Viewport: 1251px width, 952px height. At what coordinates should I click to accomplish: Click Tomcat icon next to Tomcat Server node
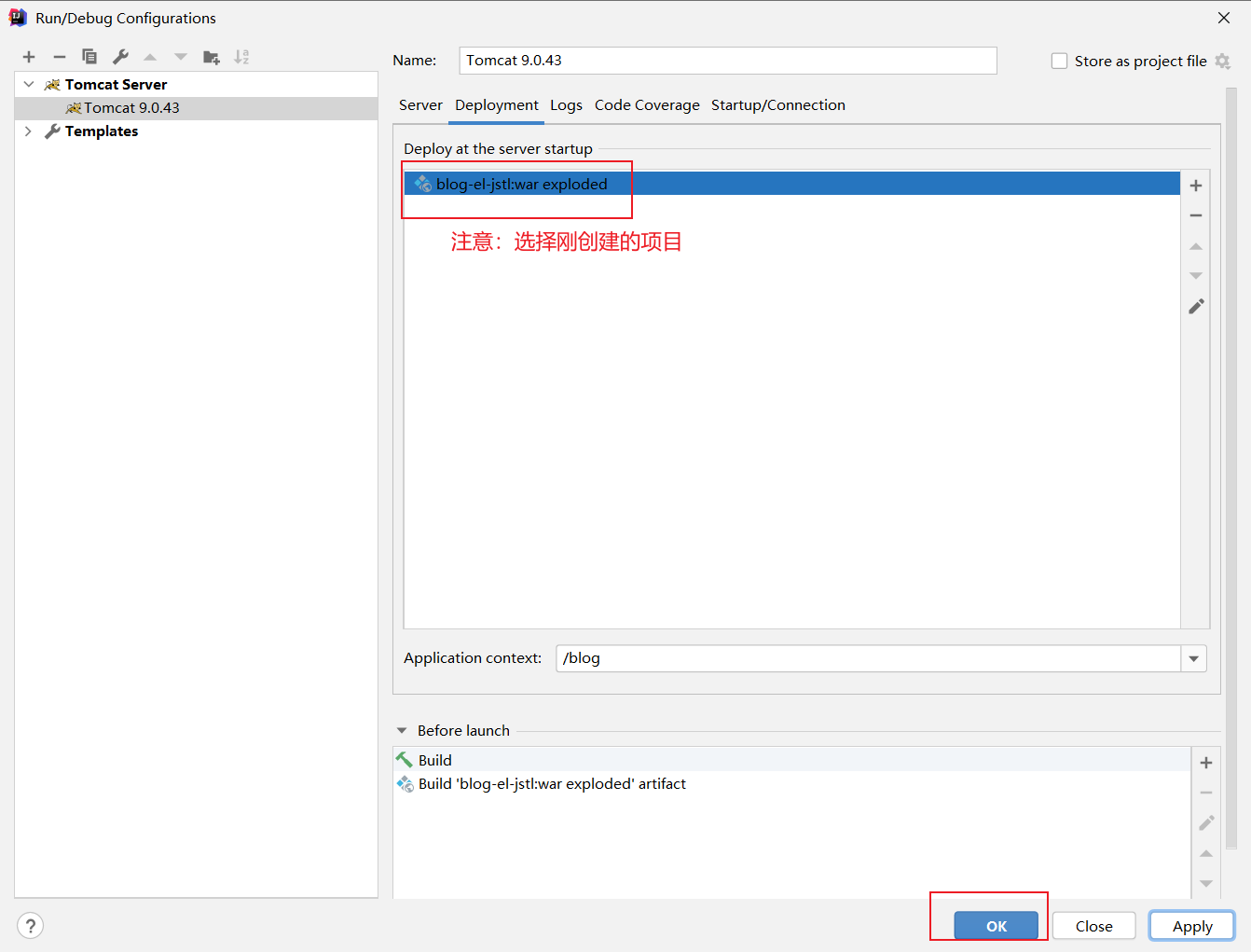[52, 85]
